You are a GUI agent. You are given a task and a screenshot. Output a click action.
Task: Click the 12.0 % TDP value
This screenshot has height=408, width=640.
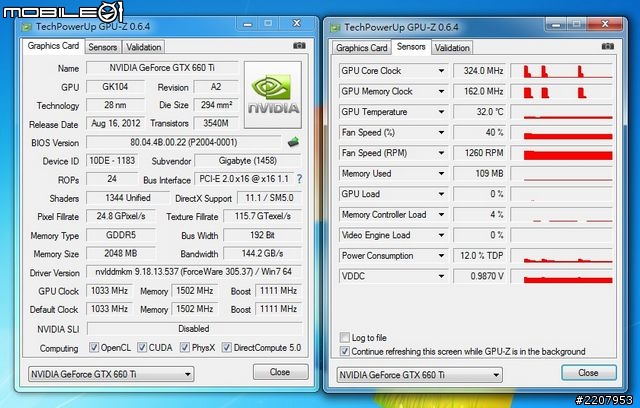480,256
